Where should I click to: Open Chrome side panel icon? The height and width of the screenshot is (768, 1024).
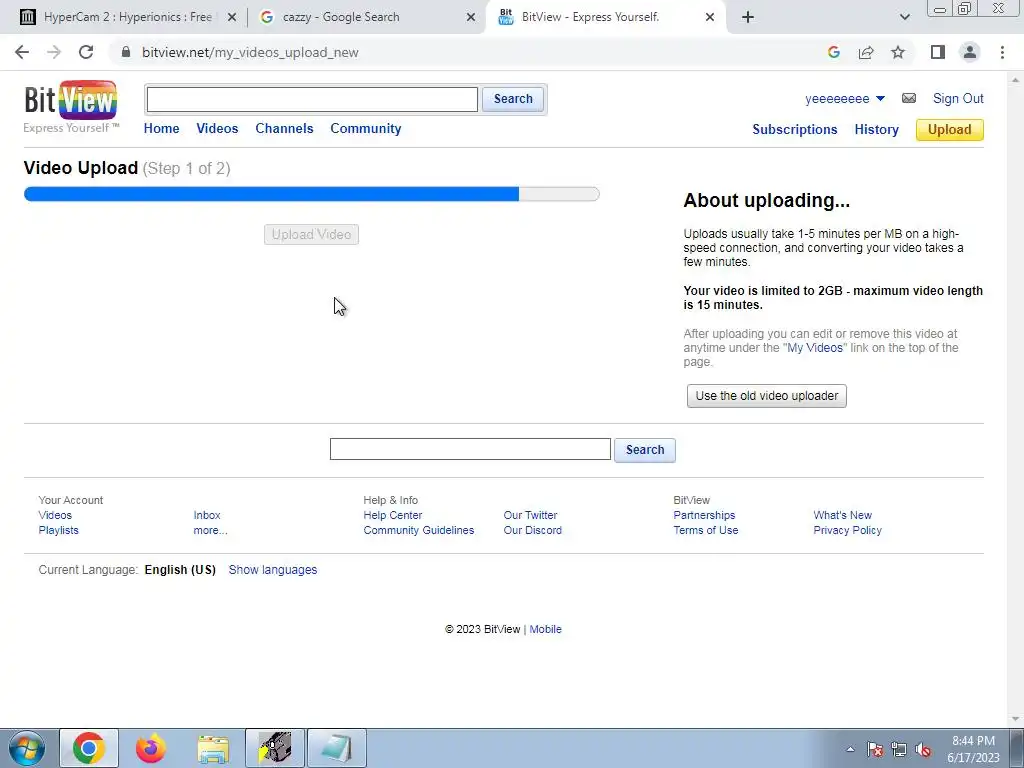(x=938, y=52)
